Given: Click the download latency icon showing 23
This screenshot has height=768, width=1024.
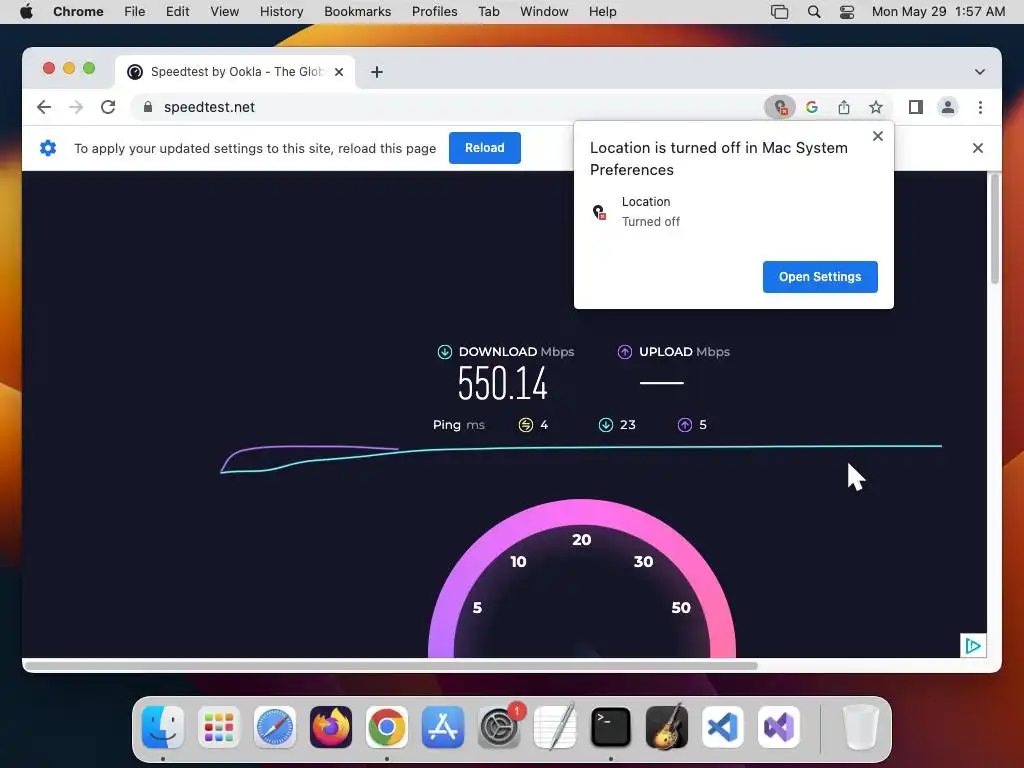Looking at the screenshot, I should point(606,425).
